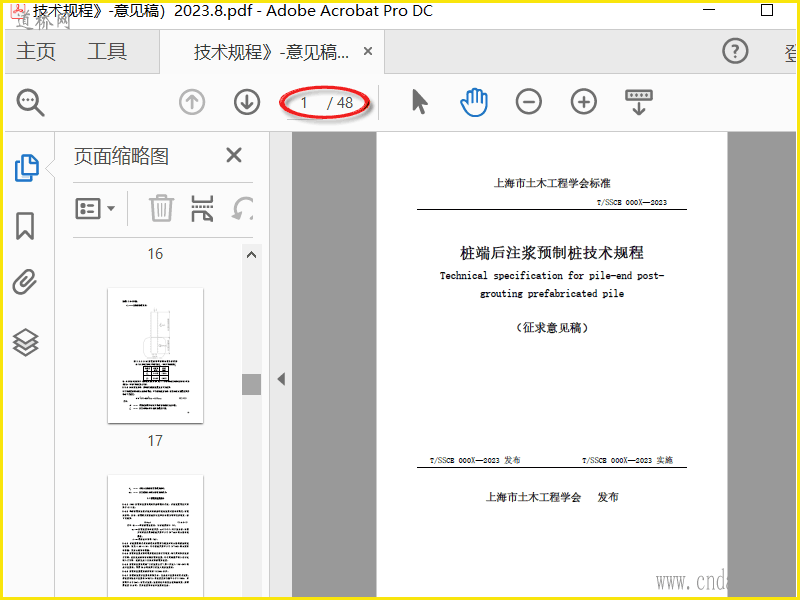
Task: Click the thumbnail label 17
Action: (x=155, y=440)
